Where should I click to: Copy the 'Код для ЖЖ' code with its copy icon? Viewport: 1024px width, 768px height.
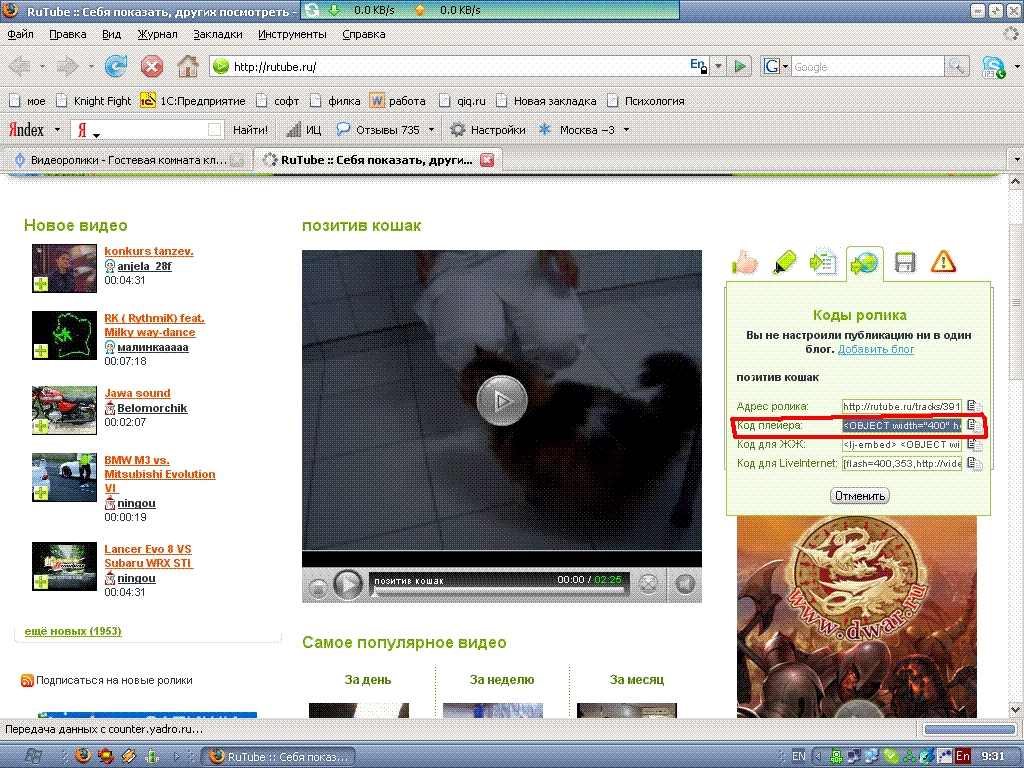(974, 444)
